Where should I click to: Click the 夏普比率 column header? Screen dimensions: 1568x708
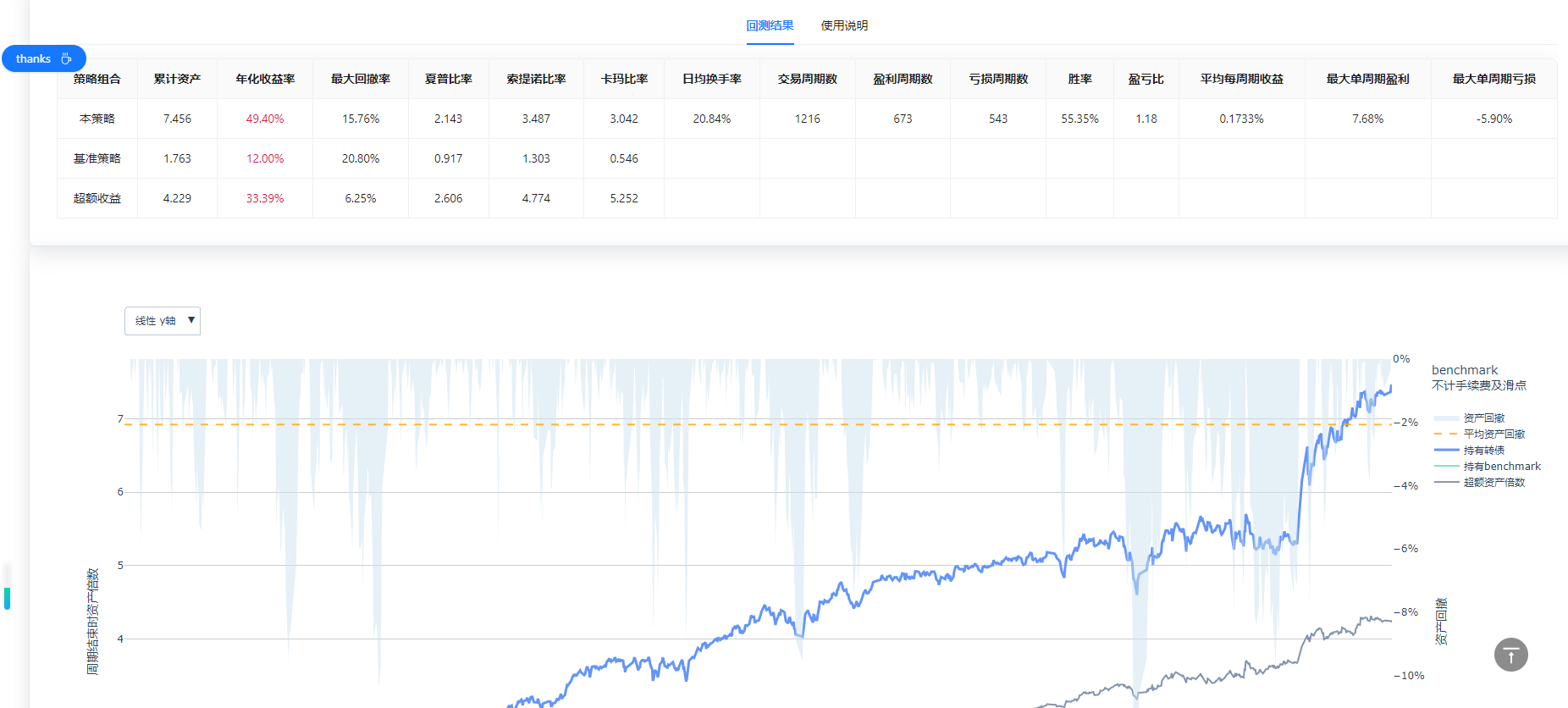click(448, 79)
